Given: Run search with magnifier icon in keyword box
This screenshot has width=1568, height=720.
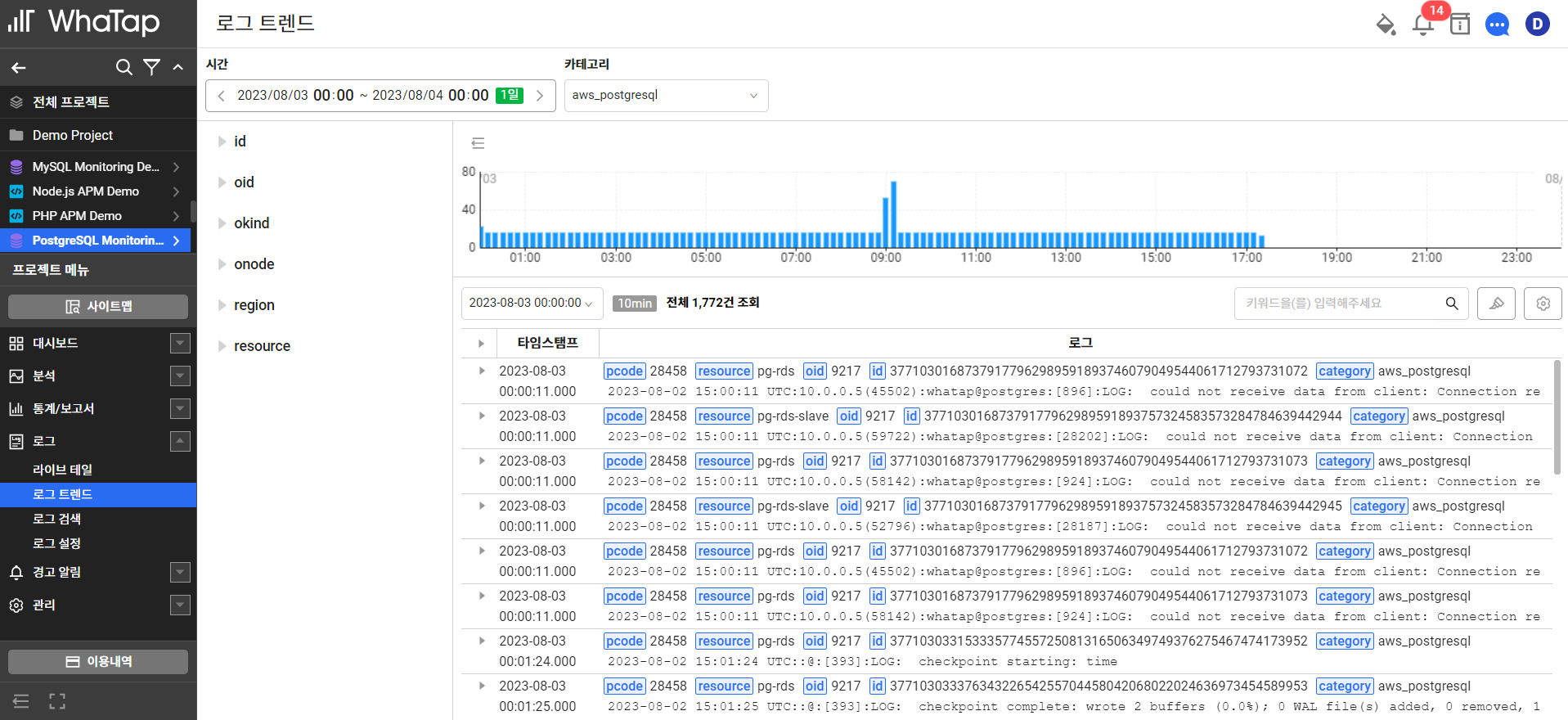Looking at the screenshot, I should click(1452, 304).
